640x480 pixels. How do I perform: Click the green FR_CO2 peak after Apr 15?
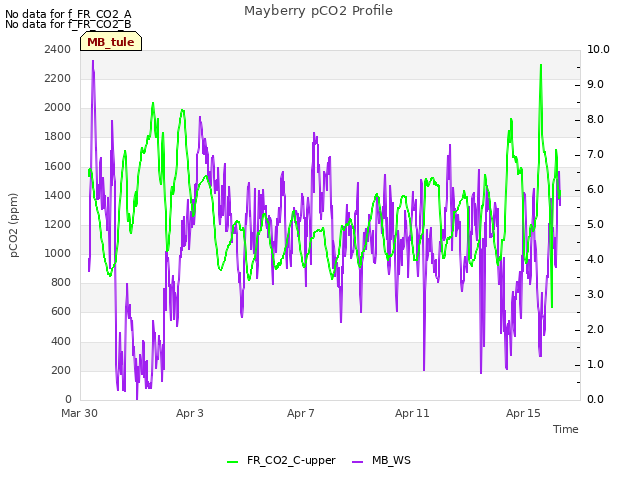pyautogui.click(x=541, y=65)
